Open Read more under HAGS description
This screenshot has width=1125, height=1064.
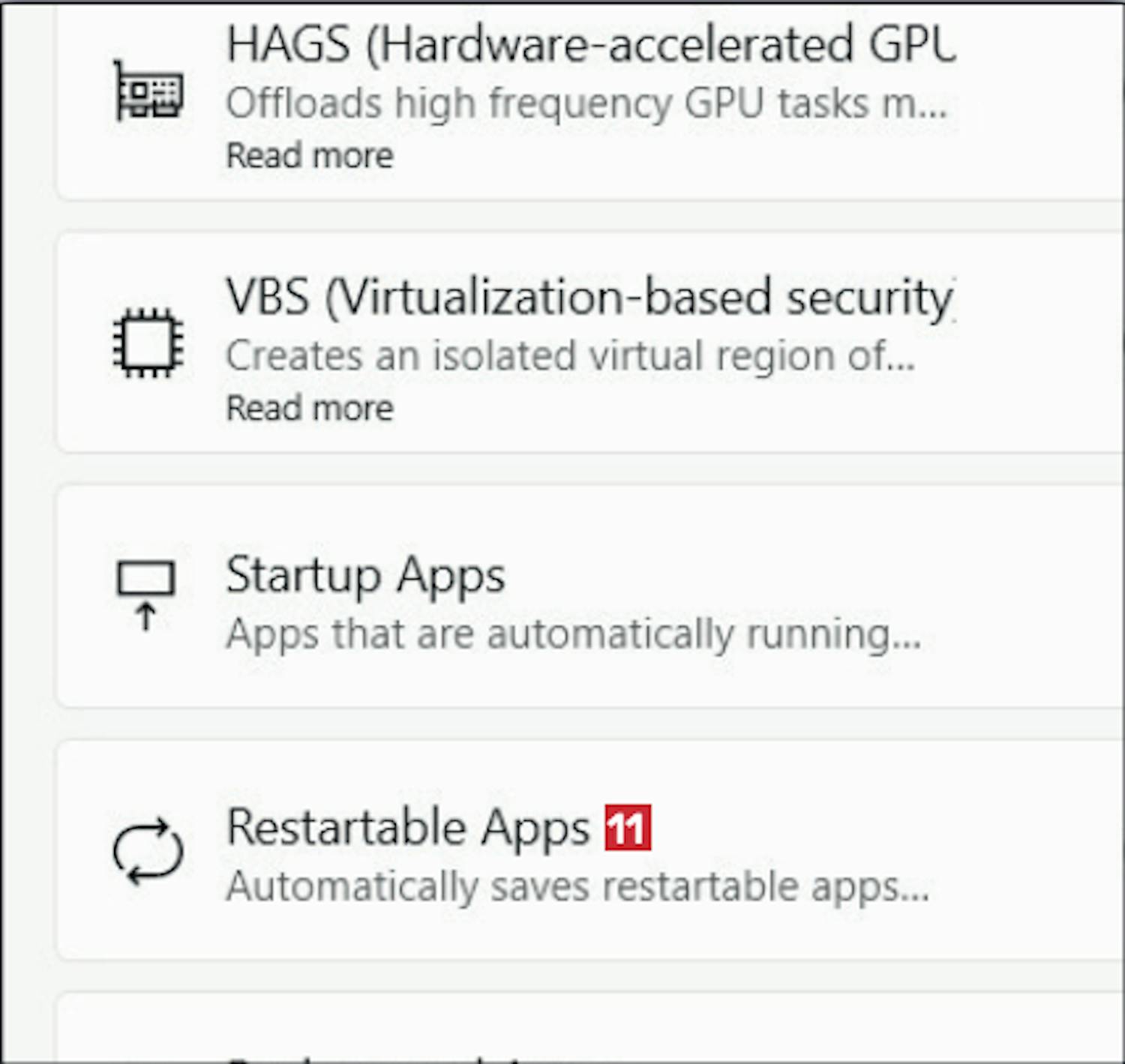pos(309,156)
